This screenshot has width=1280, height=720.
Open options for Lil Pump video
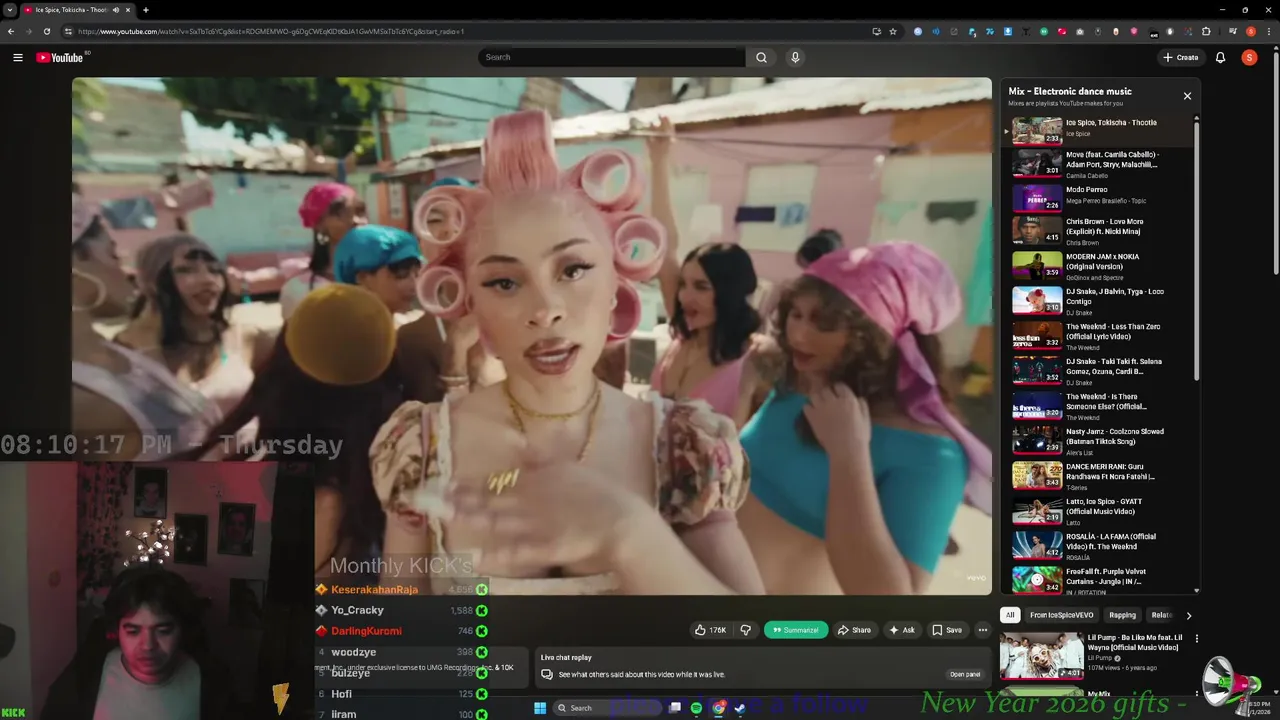1196,638
